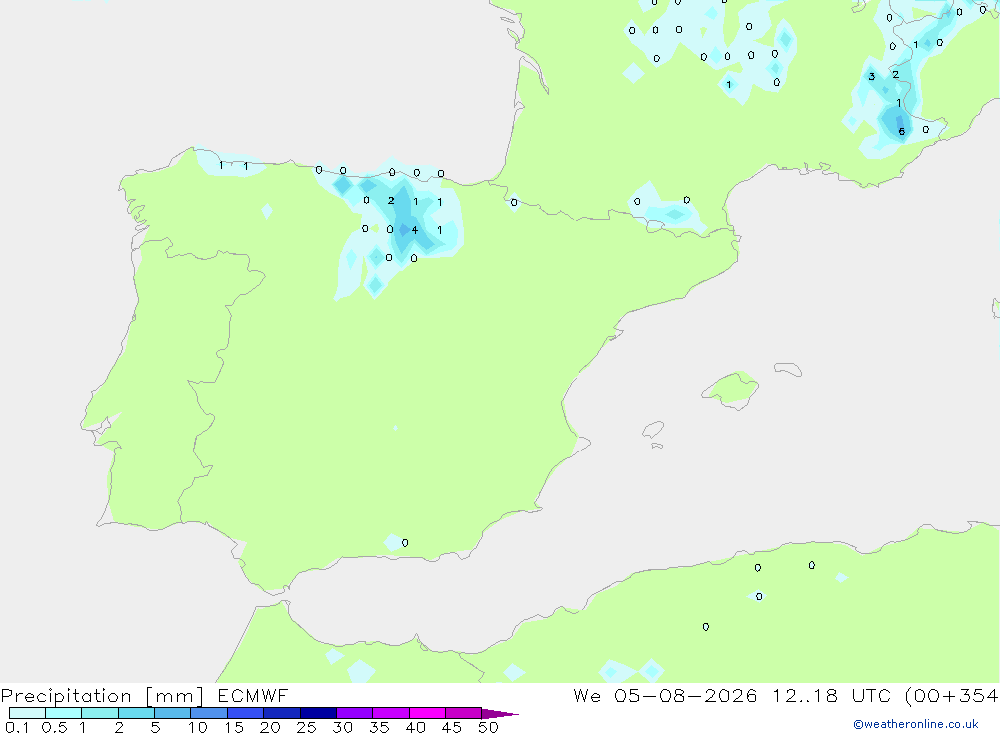The image size is (1000, 733).
Task: Click the 20–25 mm legend color swatch
Action: point(281,713)
